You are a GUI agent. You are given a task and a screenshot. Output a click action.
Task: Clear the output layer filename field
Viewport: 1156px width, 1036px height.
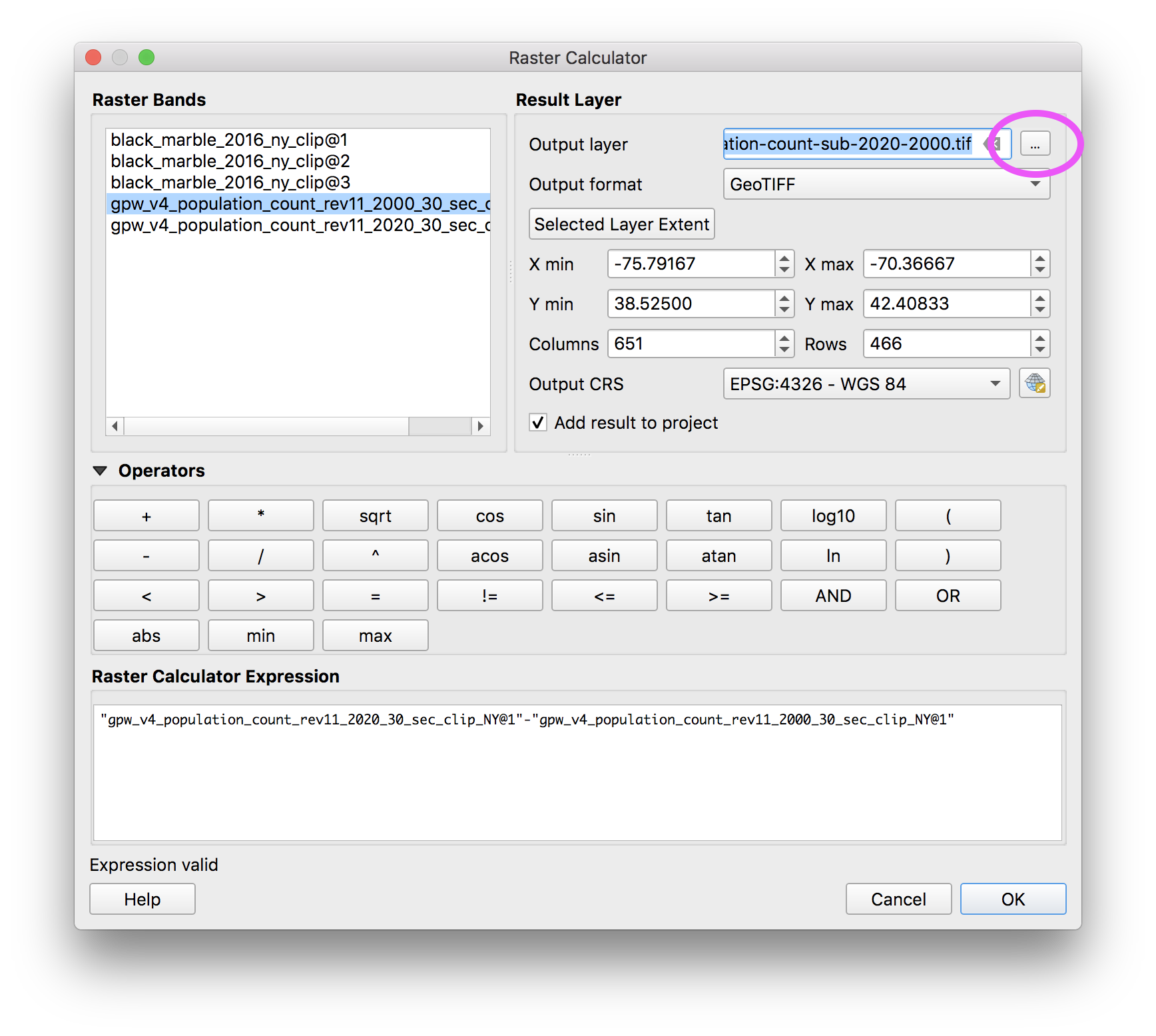[995, 144]
